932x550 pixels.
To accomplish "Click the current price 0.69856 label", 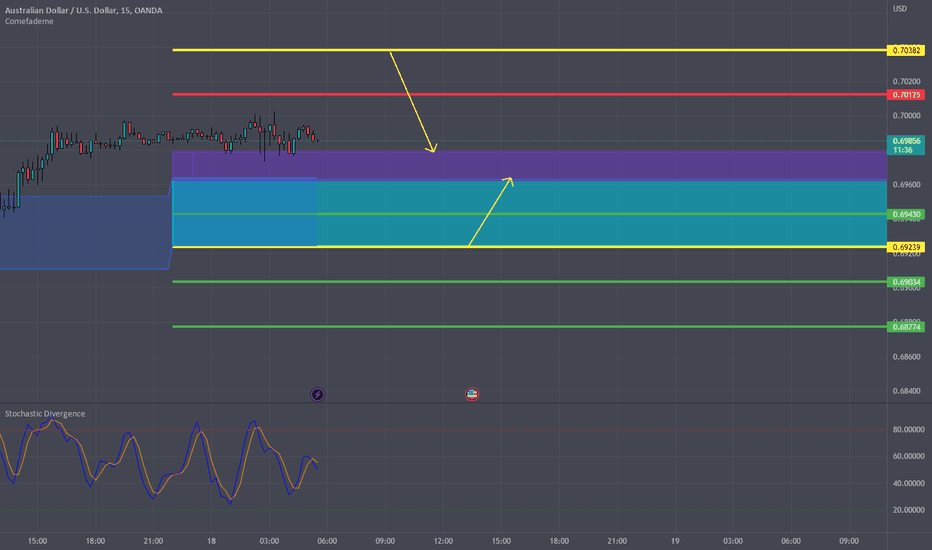I will 906,141.
